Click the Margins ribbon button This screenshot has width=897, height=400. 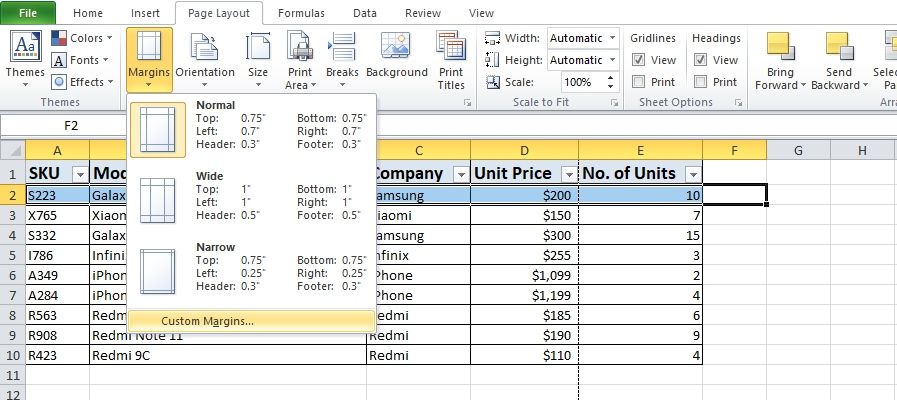(149, 60)
